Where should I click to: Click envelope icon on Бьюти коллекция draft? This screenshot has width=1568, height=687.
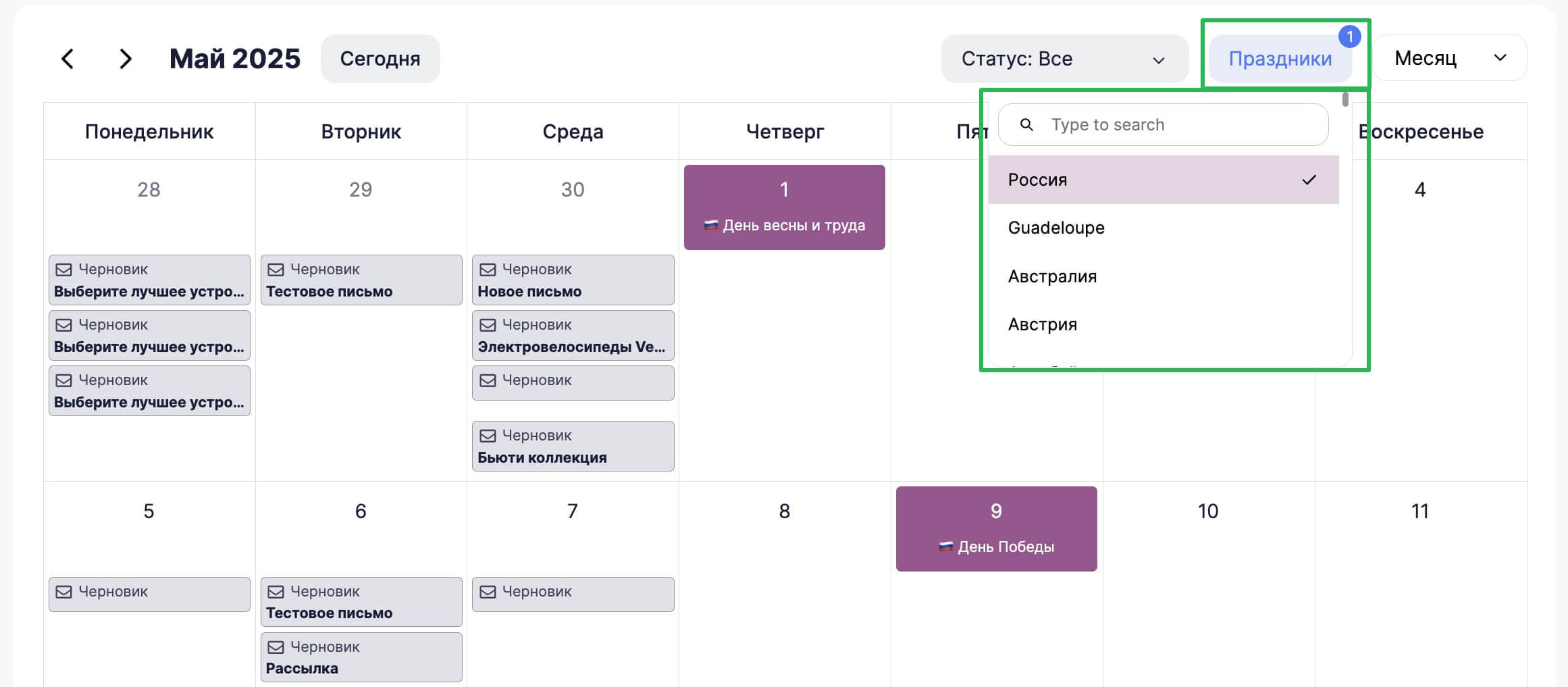tap(488, 436)
